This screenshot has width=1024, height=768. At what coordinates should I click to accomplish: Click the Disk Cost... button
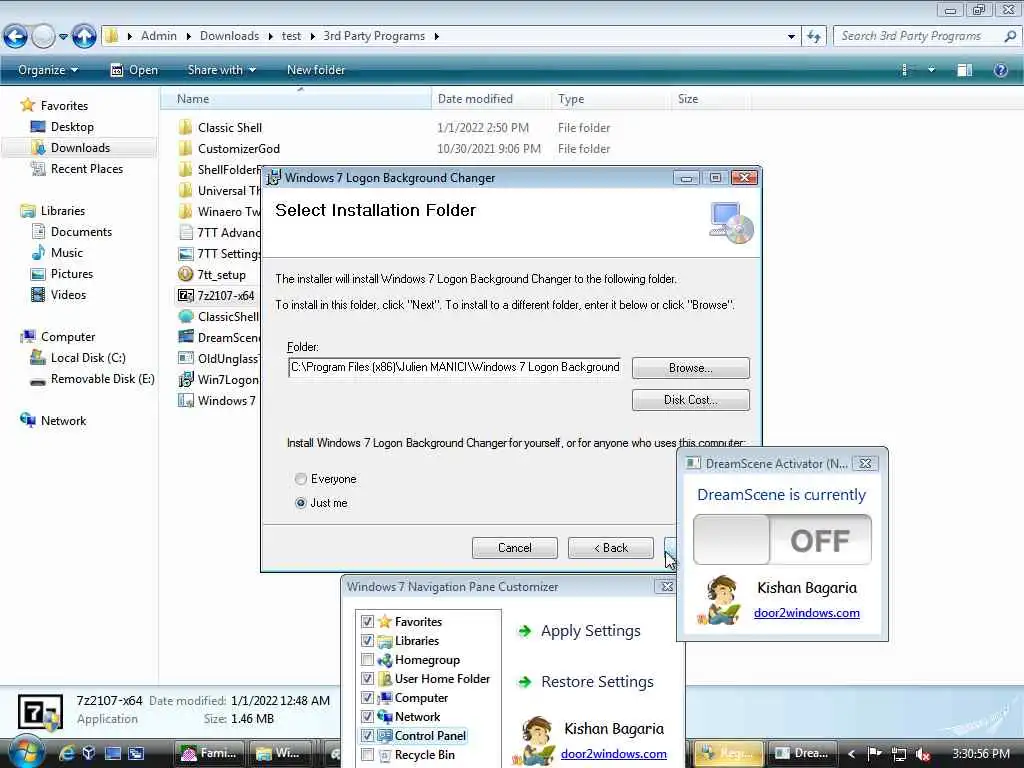(690, 400)
